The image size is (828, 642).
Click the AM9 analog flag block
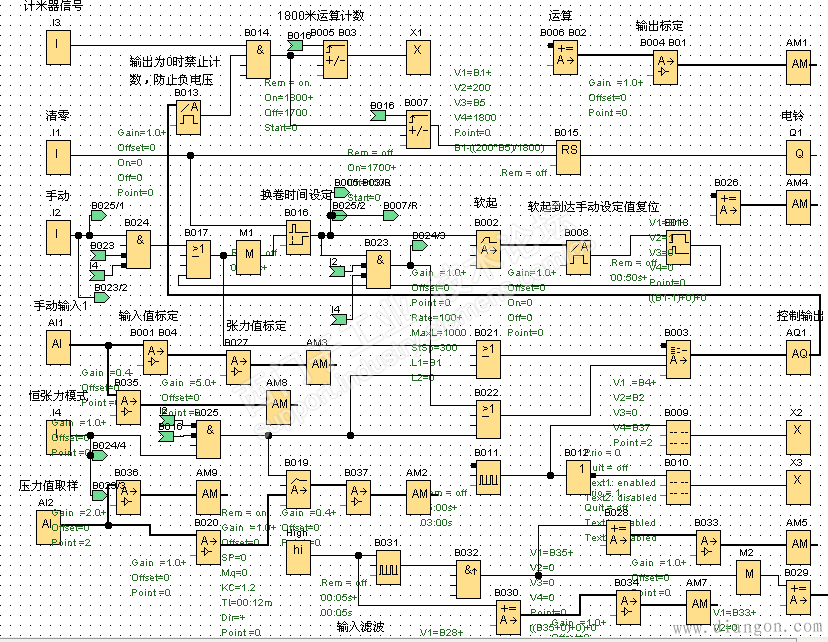208,494
